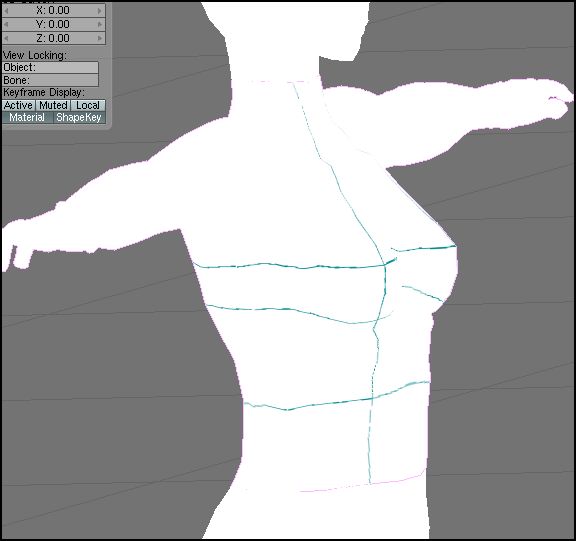Click the Z: 0.00 number field

click(x=54, y=38)
